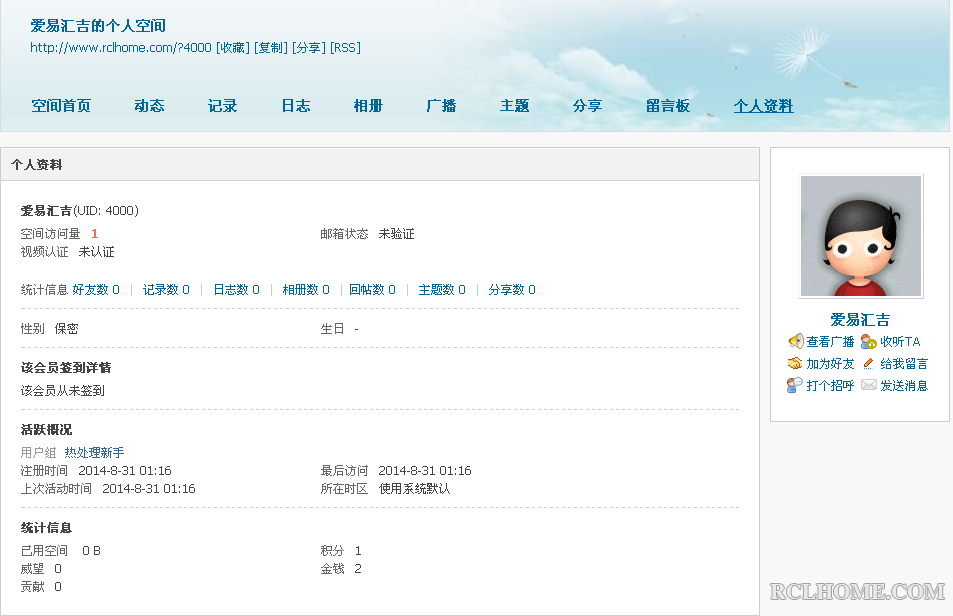Click the 空间访问量 value 1

pos(94,234)
